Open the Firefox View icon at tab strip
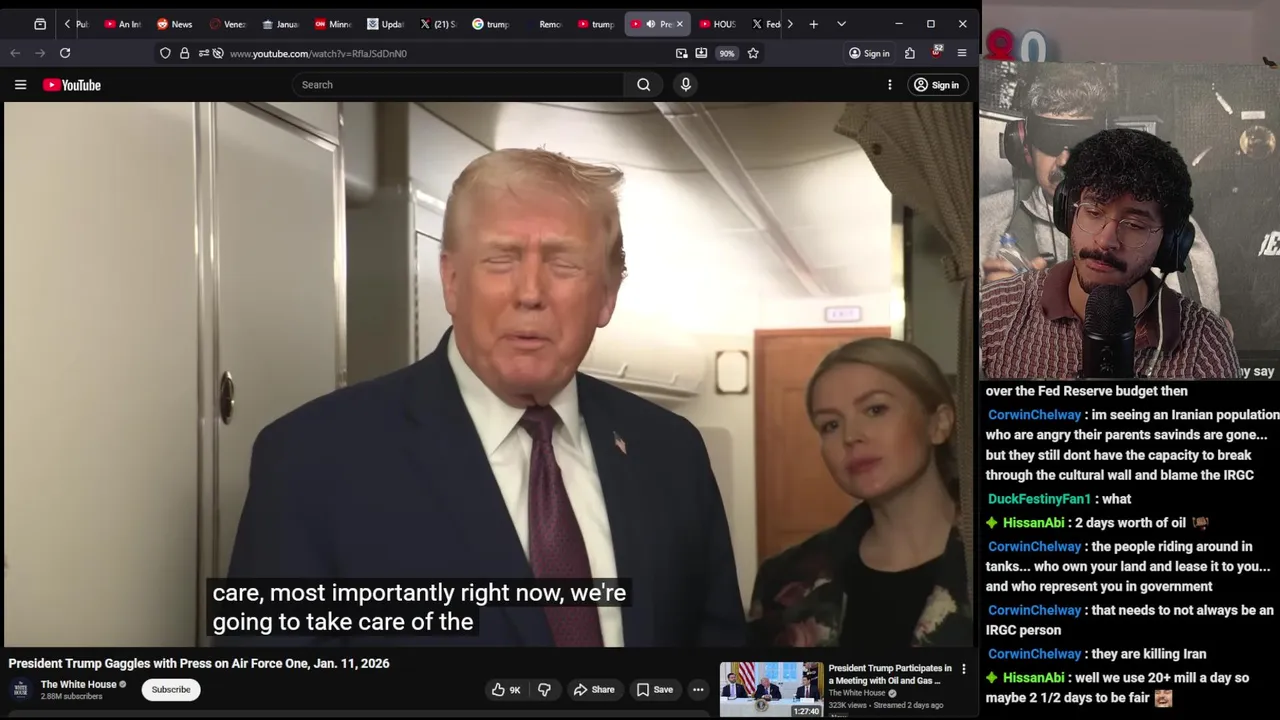 point(40,24)
